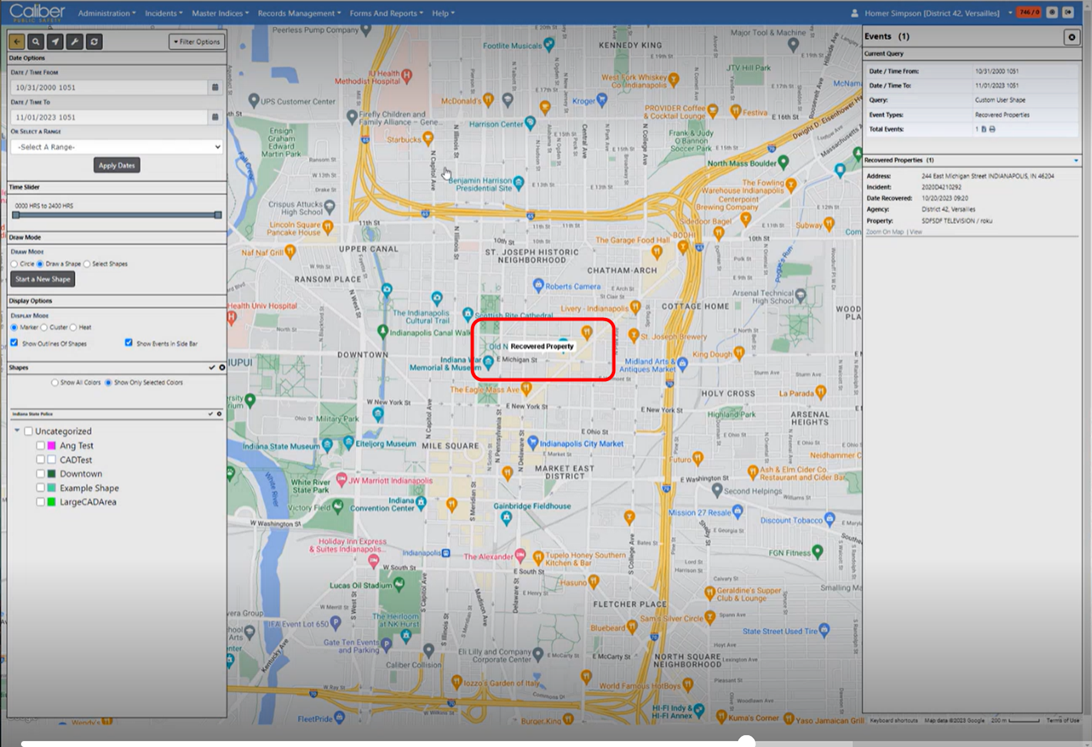Image resolution: width=1092 pixels, height=747 pixels.
Task: Collapse the Uncategorized tree node
Action: [17, 431]
